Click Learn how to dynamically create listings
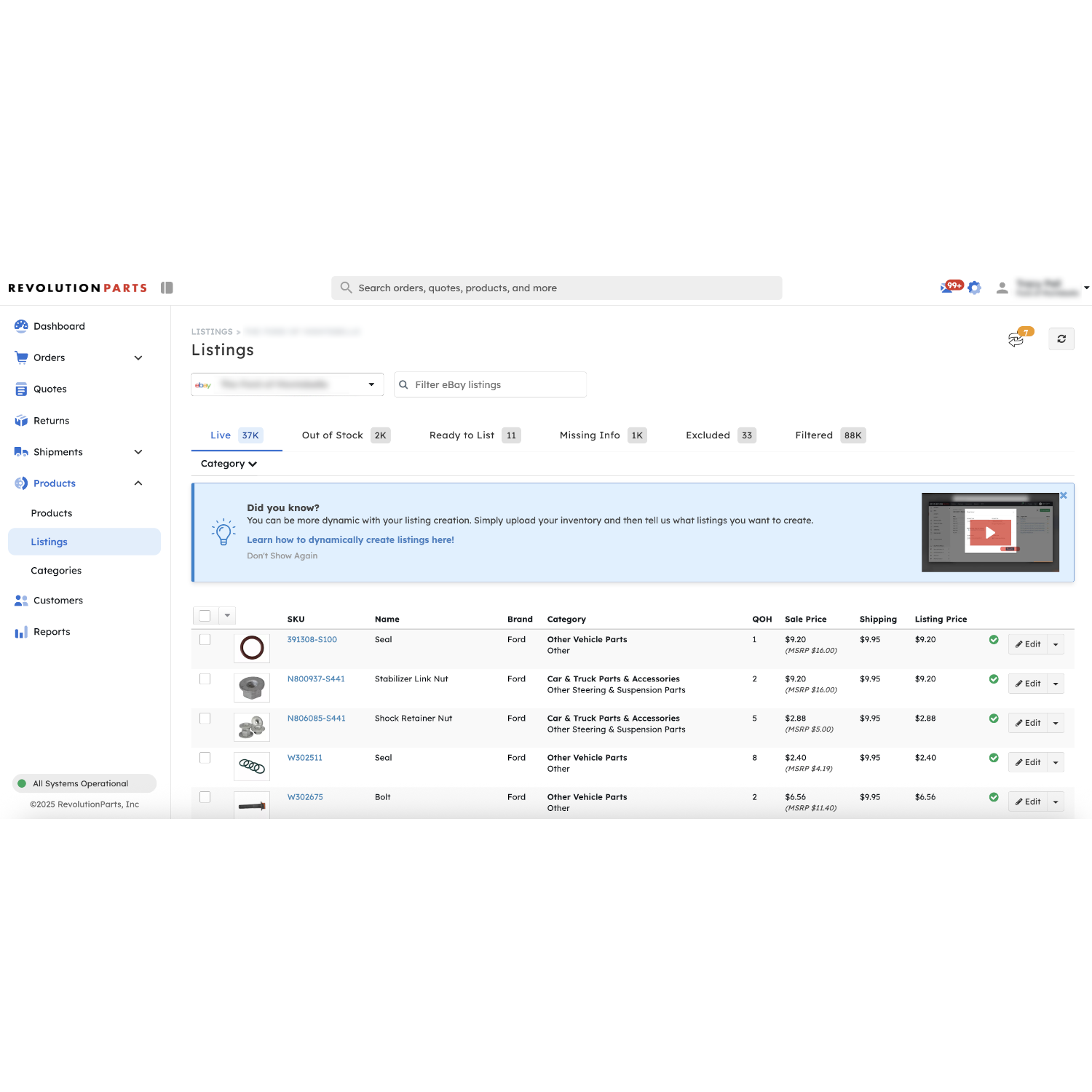 (x=350, y=539)
